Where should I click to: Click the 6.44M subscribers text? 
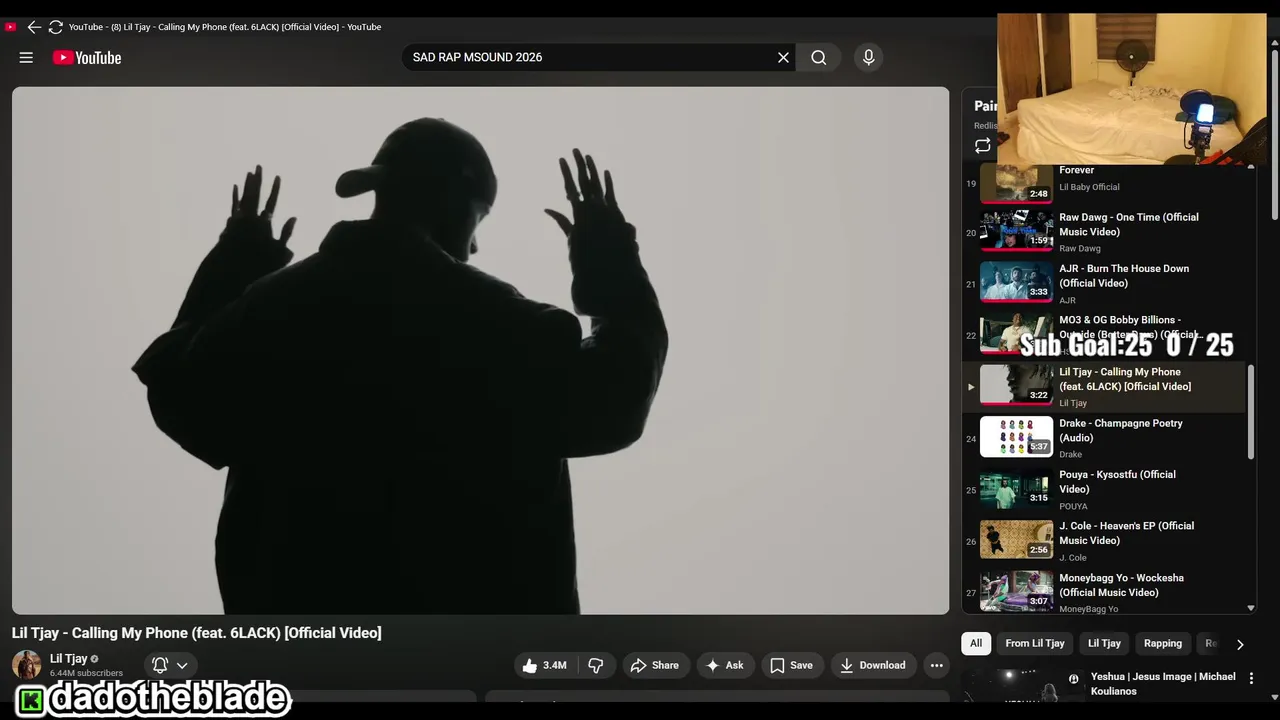(86, 674)
